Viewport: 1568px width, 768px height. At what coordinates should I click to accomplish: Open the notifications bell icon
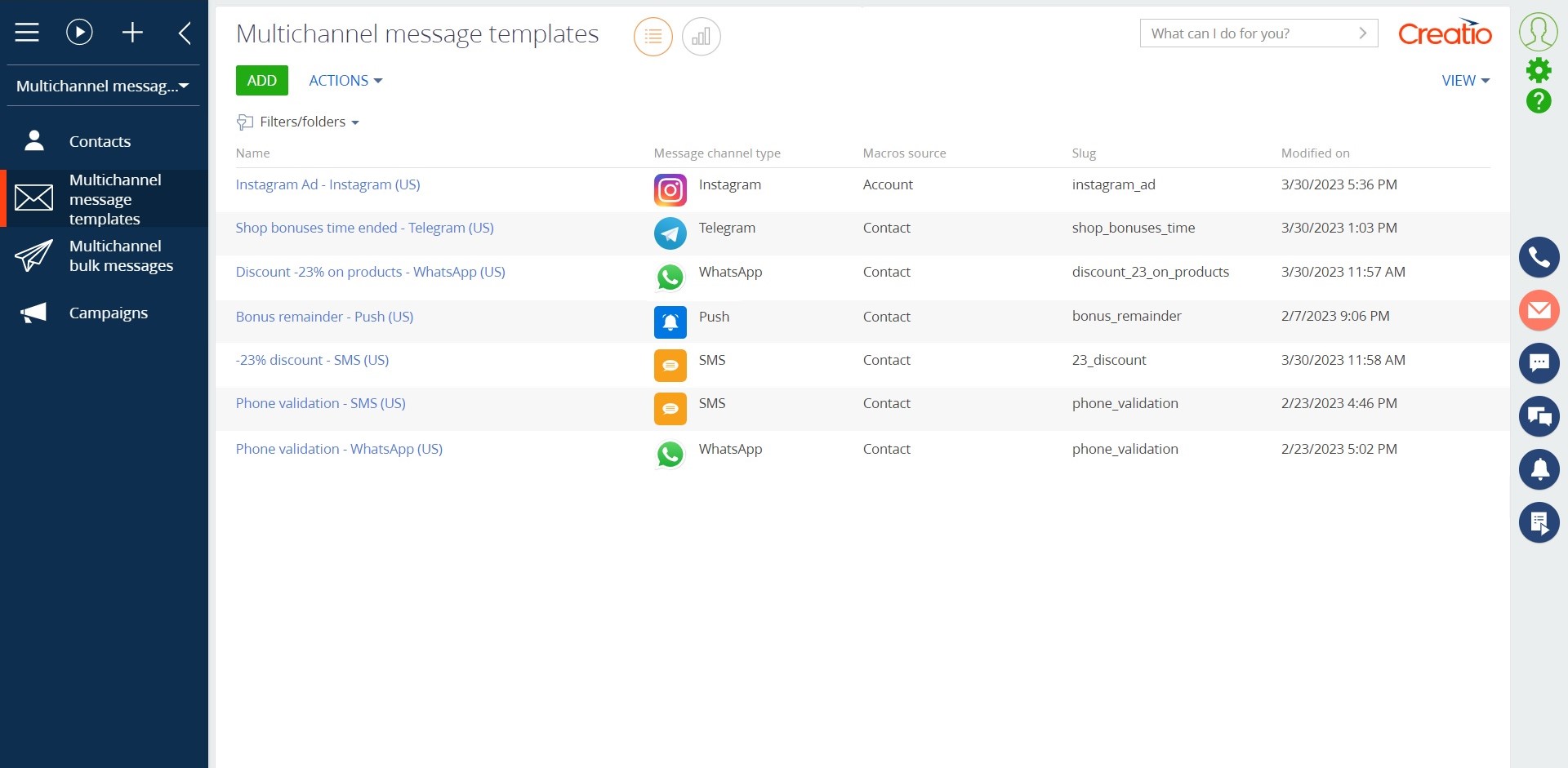pos(1539,469)
